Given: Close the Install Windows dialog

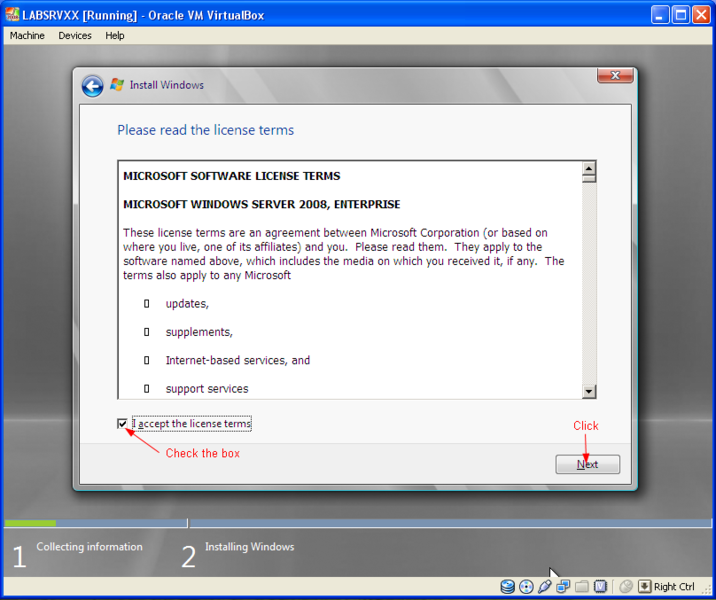Looking at the screenshot, I should click(615, 75).
